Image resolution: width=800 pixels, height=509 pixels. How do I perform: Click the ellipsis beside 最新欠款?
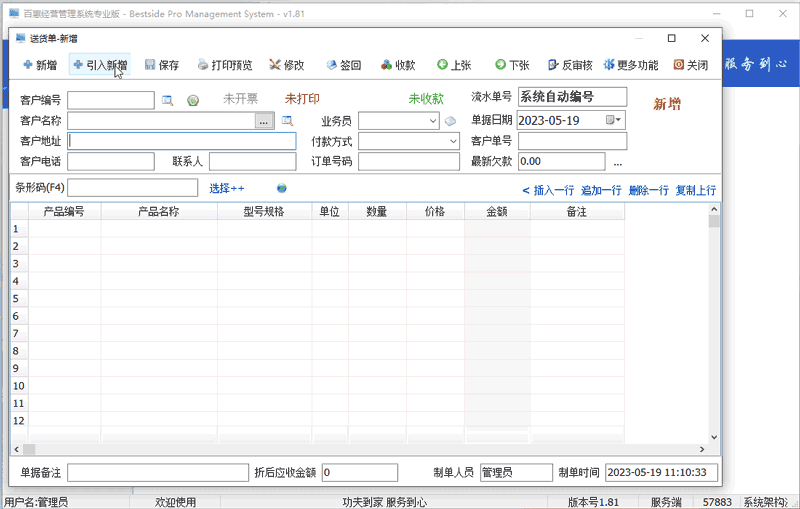pos(618,163)
